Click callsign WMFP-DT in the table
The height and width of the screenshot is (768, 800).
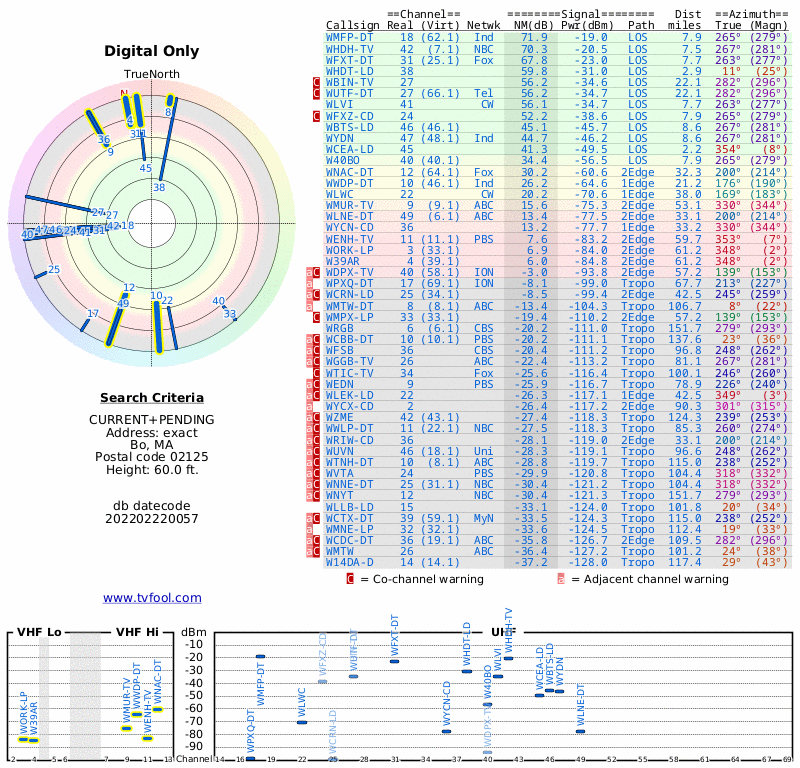point(349,37)
